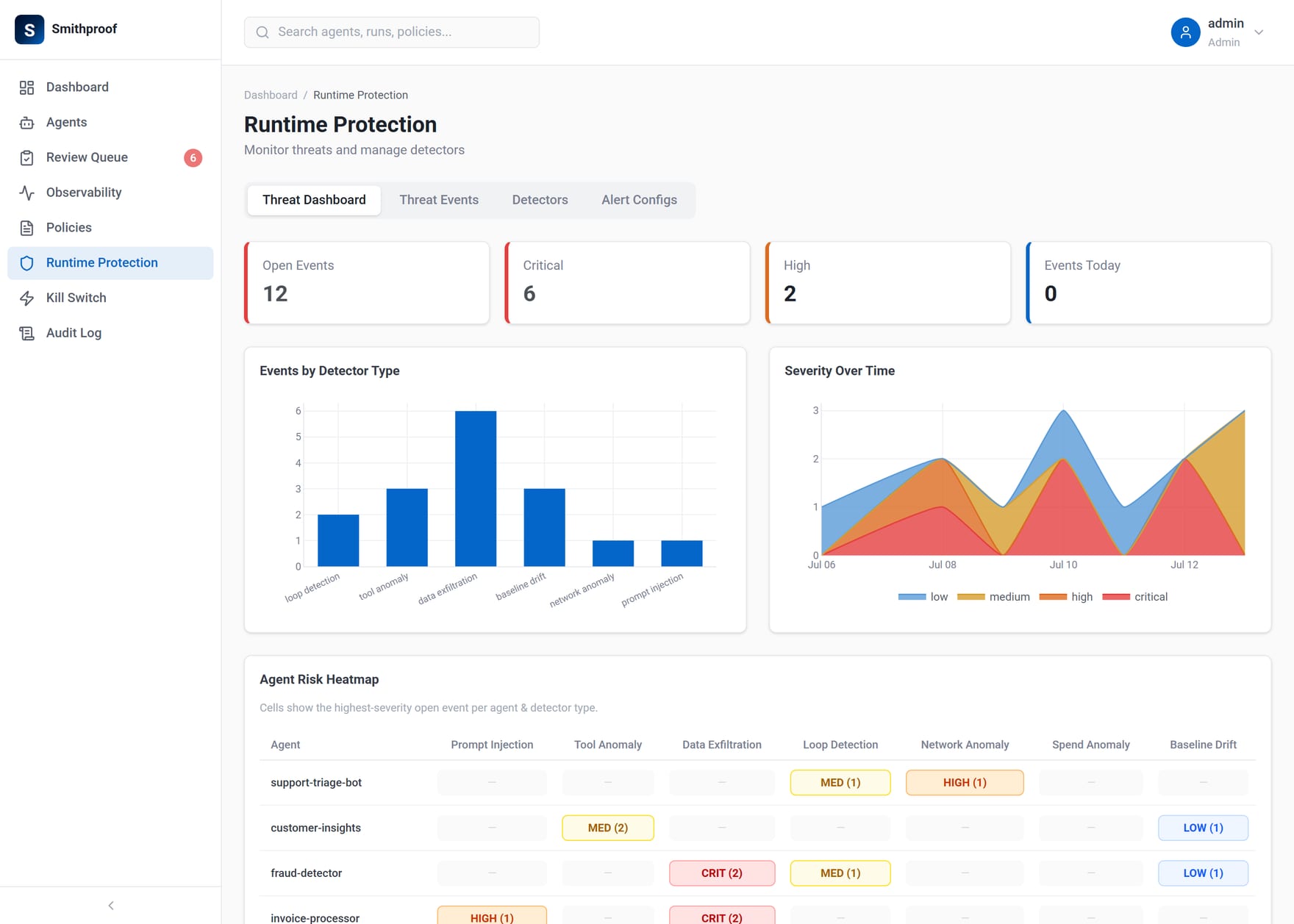
Task: Click the Agents robot icon
Action: coord(27,123)
